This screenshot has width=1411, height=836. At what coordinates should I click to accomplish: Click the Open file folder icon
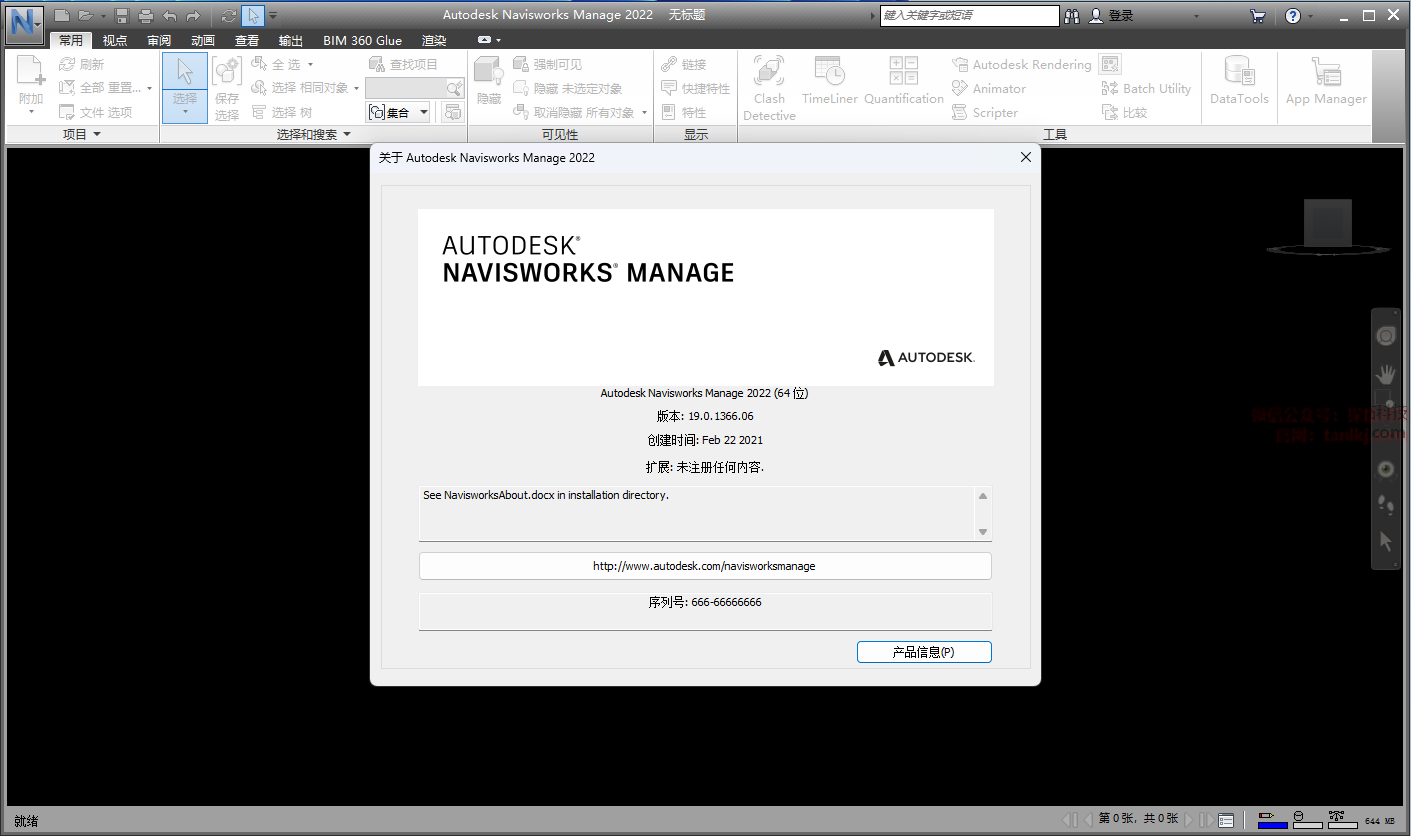tap(85, 16)
